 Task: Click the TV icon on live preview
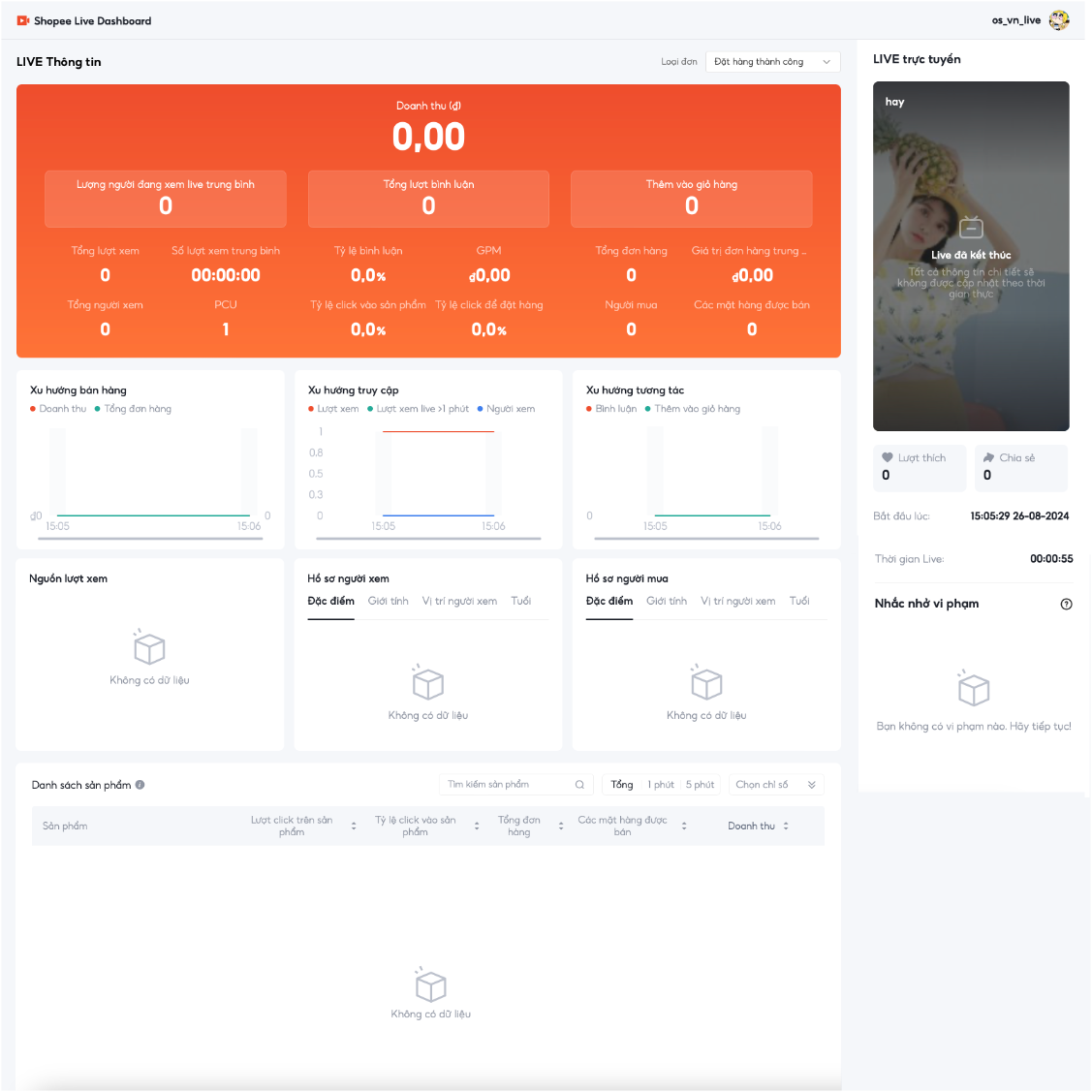point(971,227)
